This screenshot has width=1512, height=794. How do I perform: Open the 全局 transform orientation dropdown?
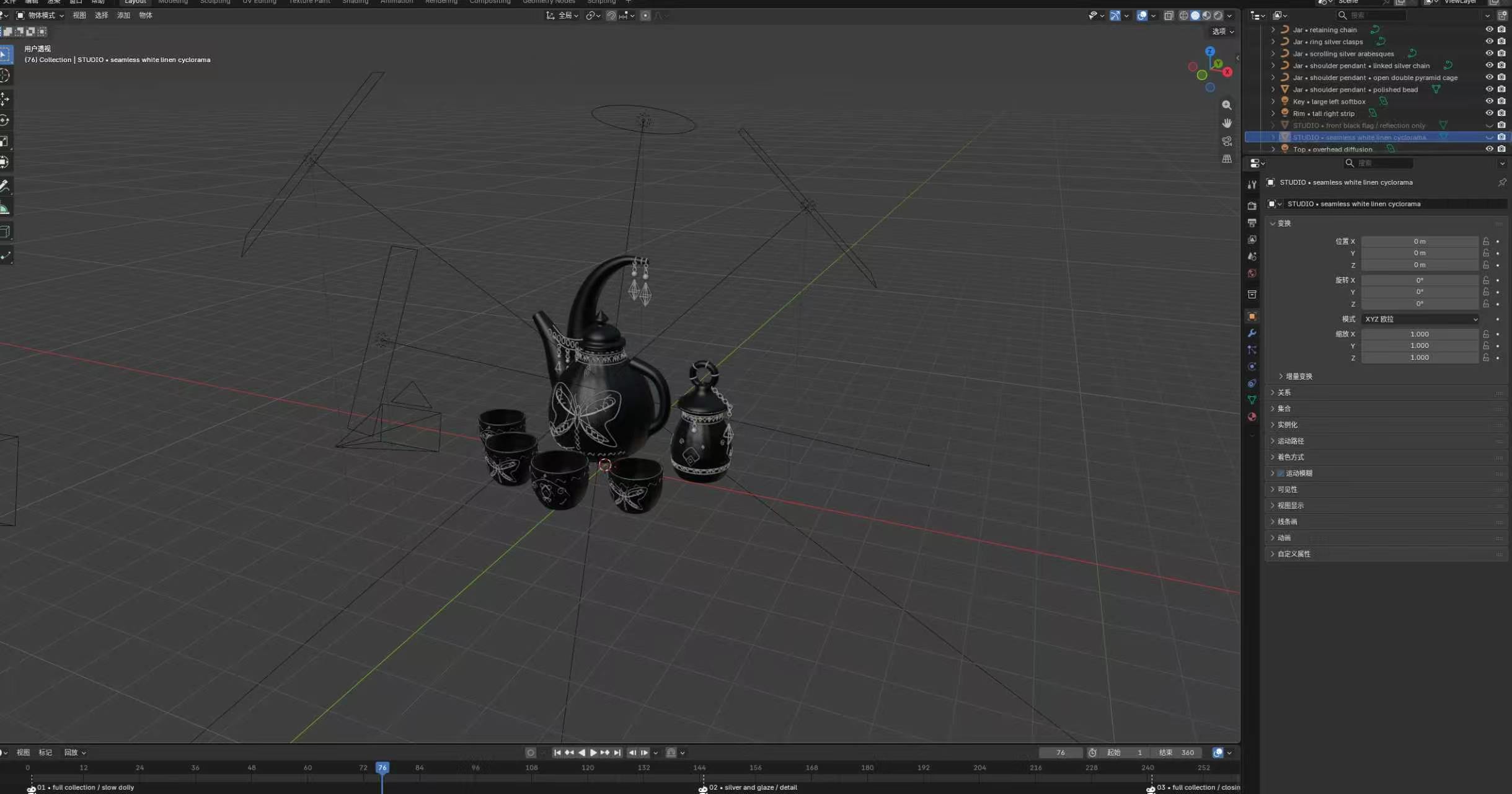click(562, 16)
